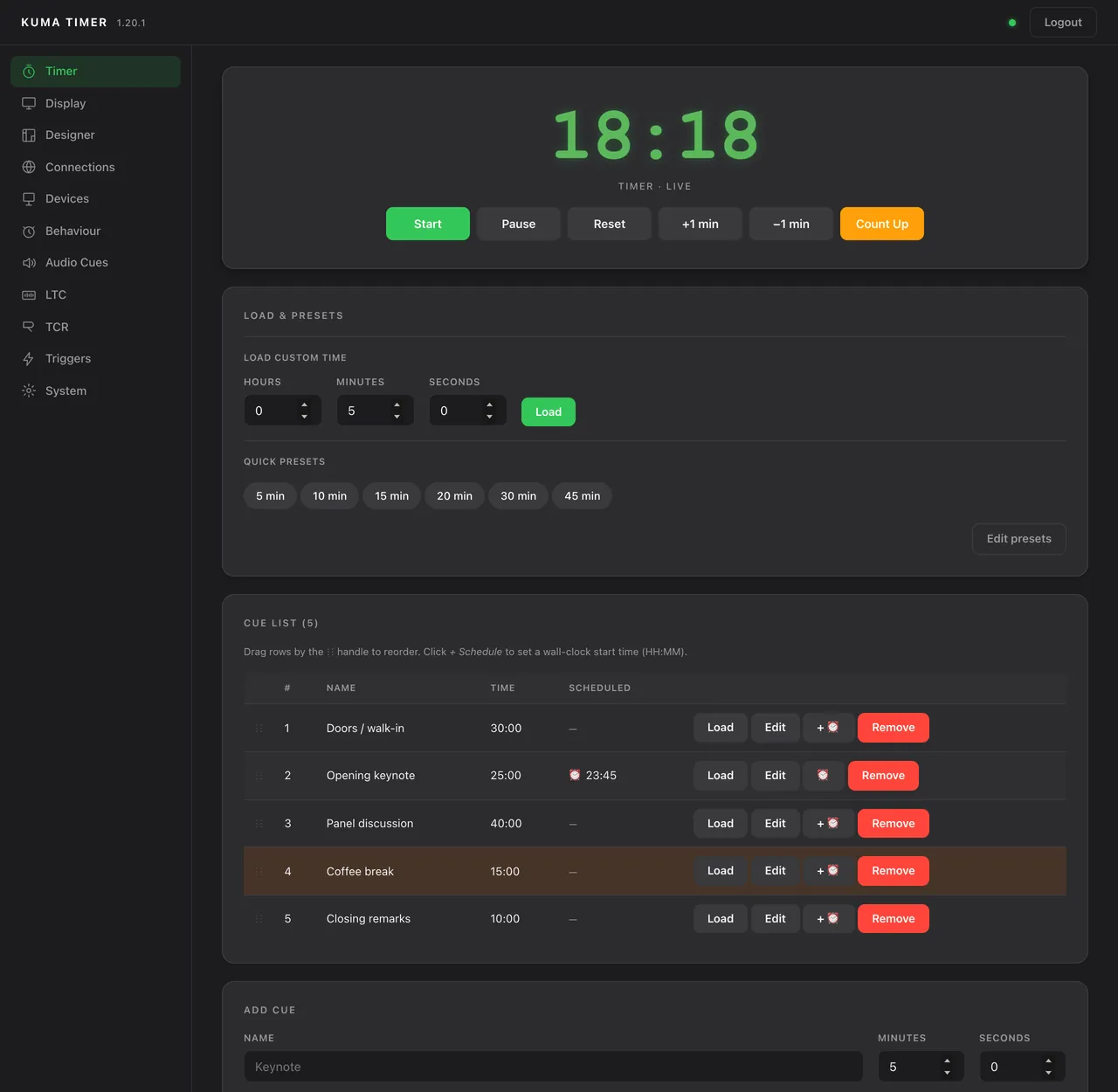Open the TCR page
Viewport: 1118px width, 1092px height.
click(95, 327)
